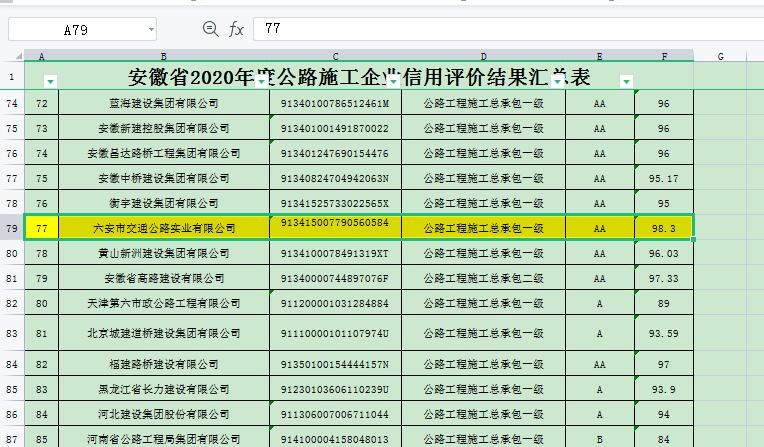Open the filter dropdown in column B

pos(261,81)
